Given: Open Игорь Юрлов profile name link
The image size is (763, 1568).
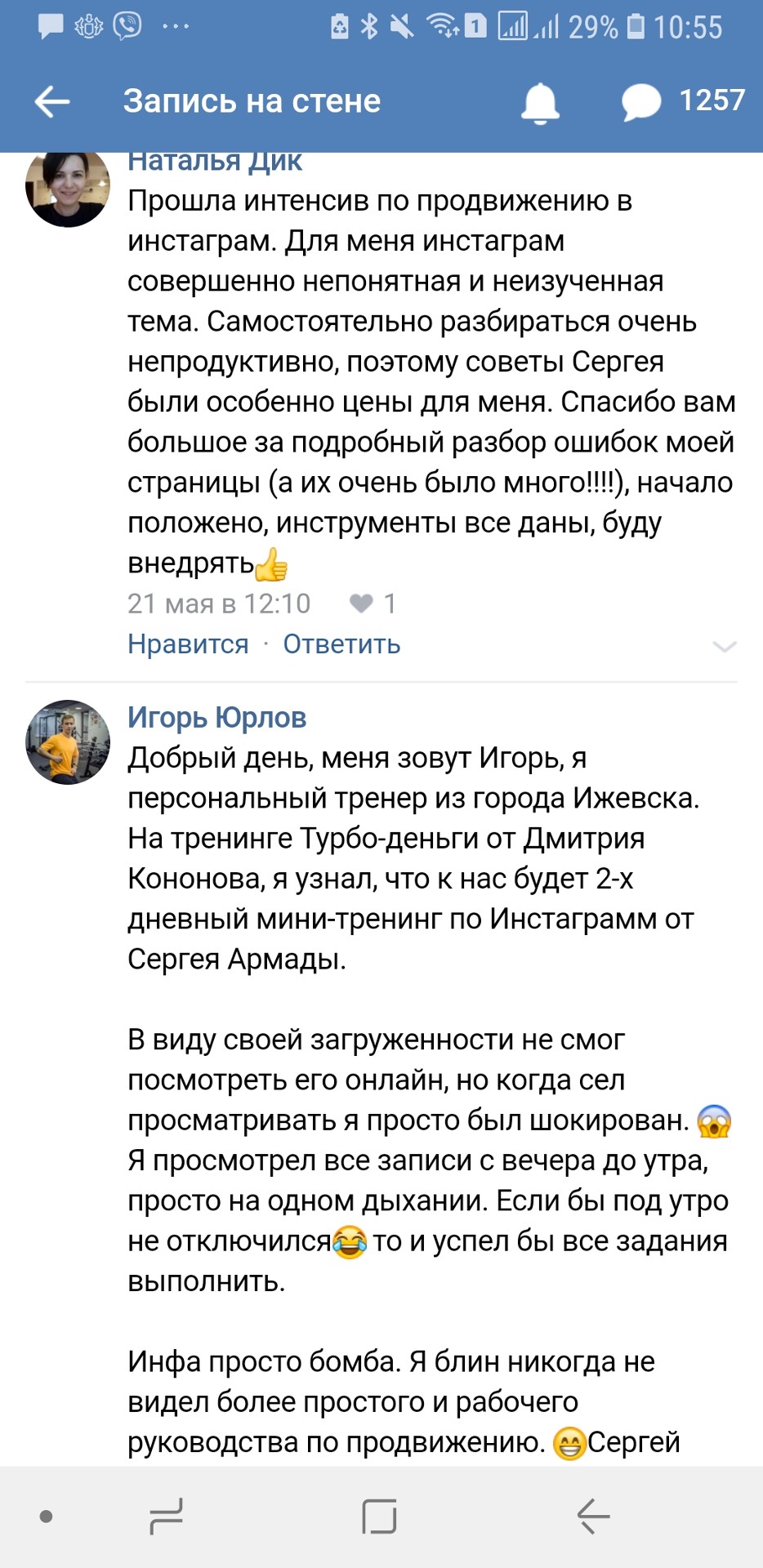Looking at the screenshot, I should [x=216, y=718].
